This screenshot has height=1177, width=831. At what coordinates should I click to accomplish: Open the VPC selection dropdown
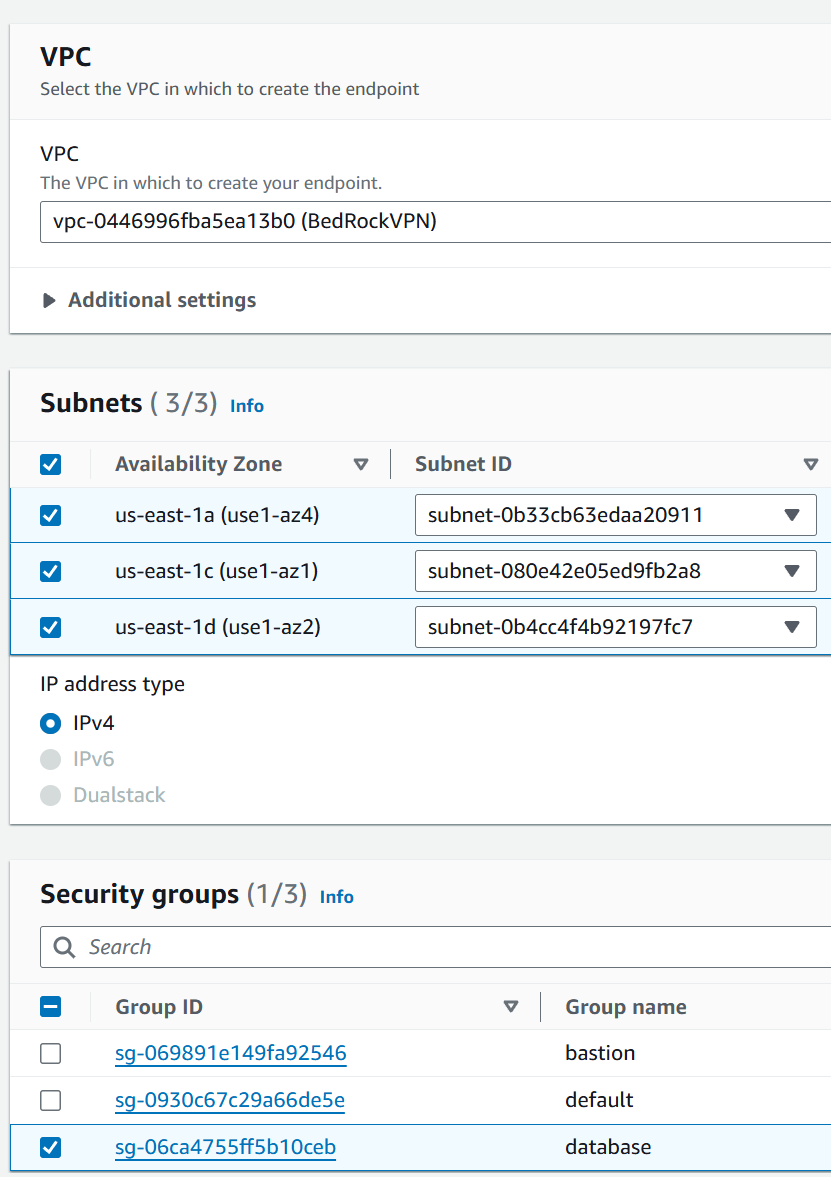click(x=430, y=221)
